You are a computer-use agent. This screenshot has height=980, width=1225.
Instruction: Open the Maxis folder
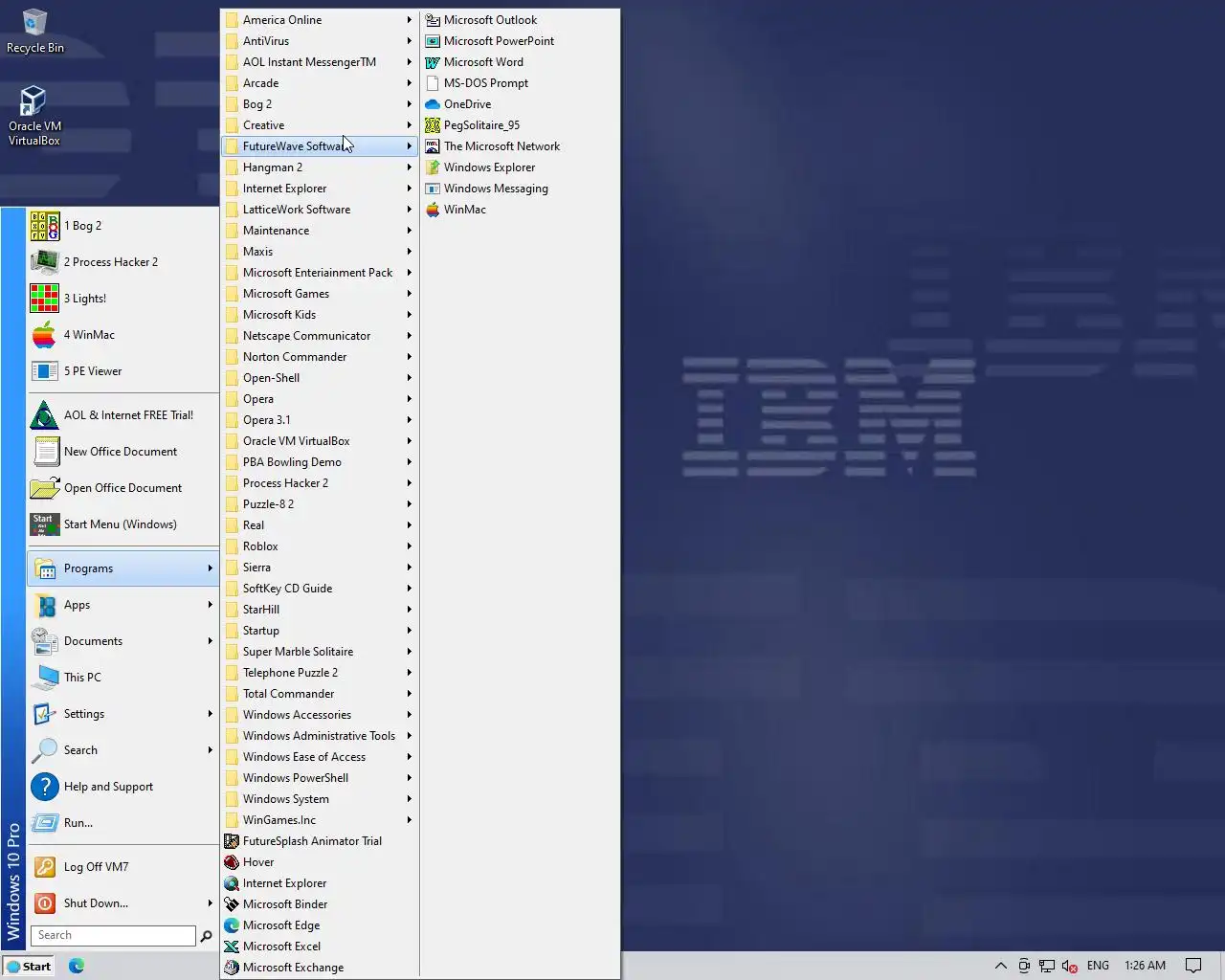(320, 252)
